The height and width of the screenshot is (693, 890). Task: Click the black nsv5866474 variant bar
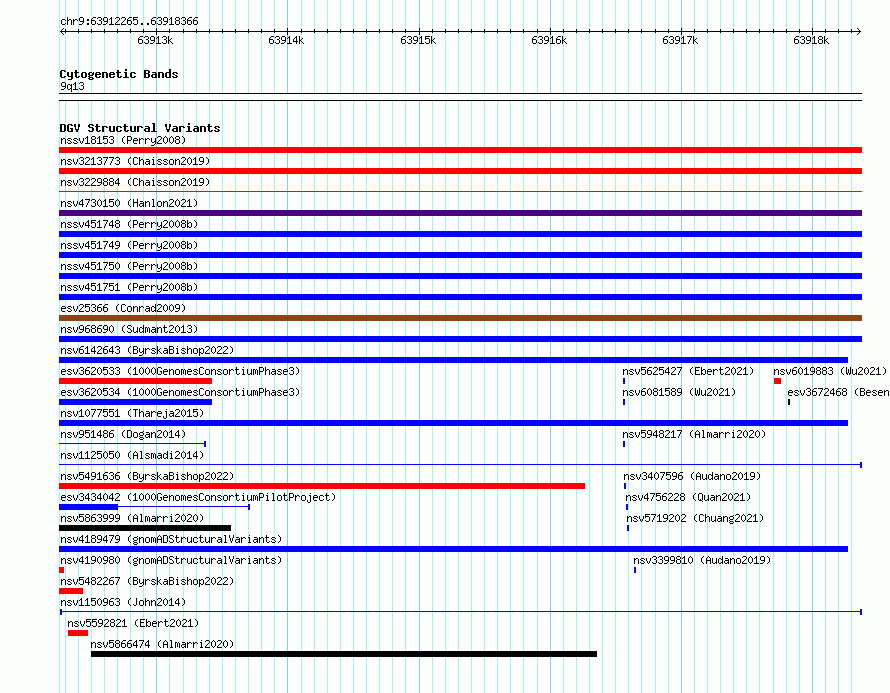point(344,654)
